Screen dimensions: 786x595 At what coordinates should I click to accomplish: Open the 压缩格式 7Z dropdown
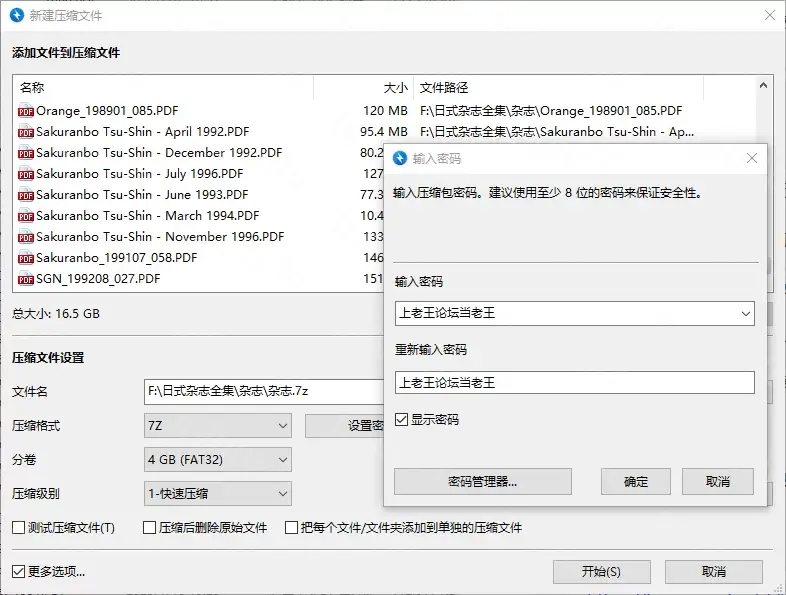coord(218,426)
